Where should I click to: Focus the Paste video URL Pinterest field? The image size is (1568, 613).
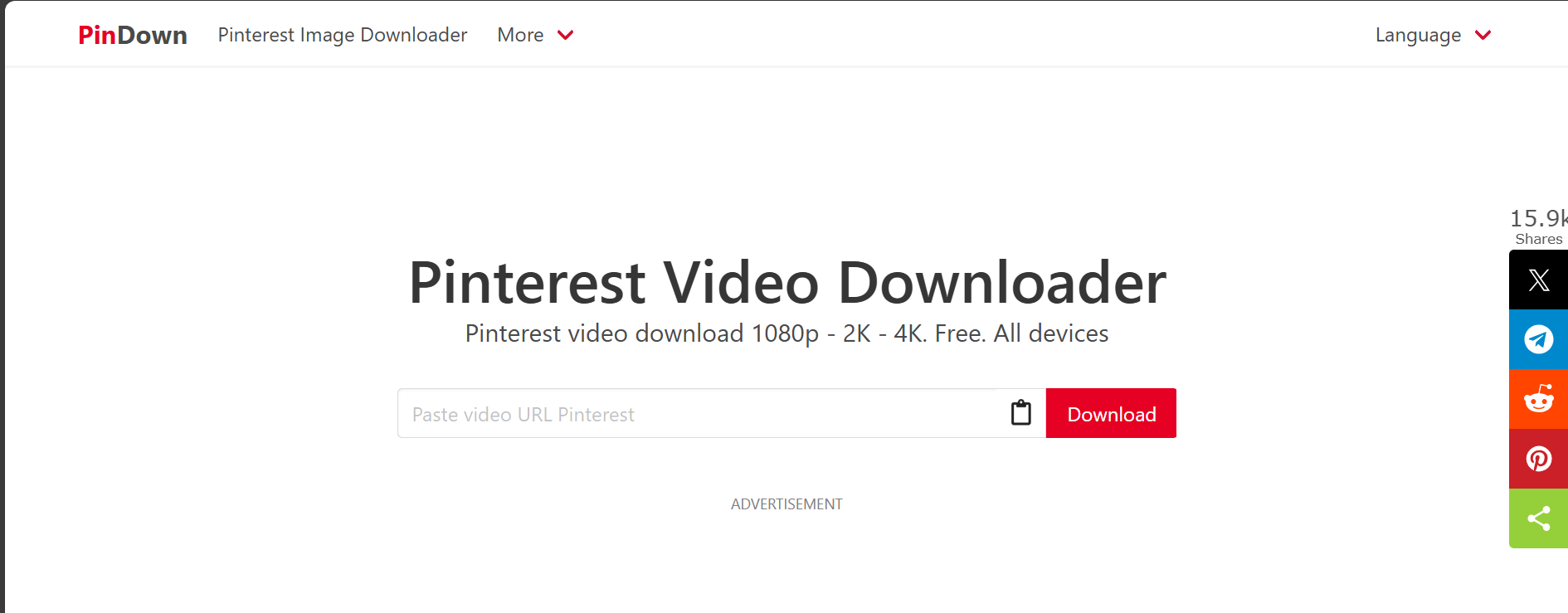(697, 413)
